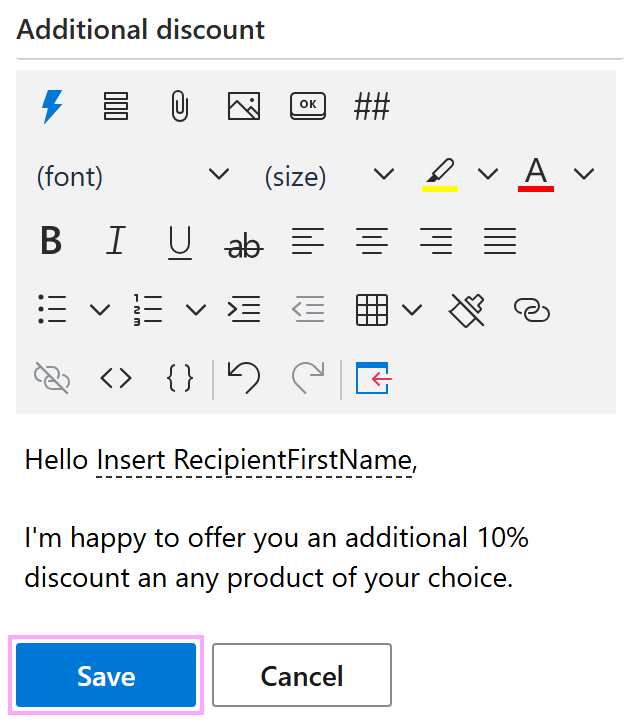Click the lightning bolt macro icon
The height and width of the screenshot is (724, 638).
[51, 106]
